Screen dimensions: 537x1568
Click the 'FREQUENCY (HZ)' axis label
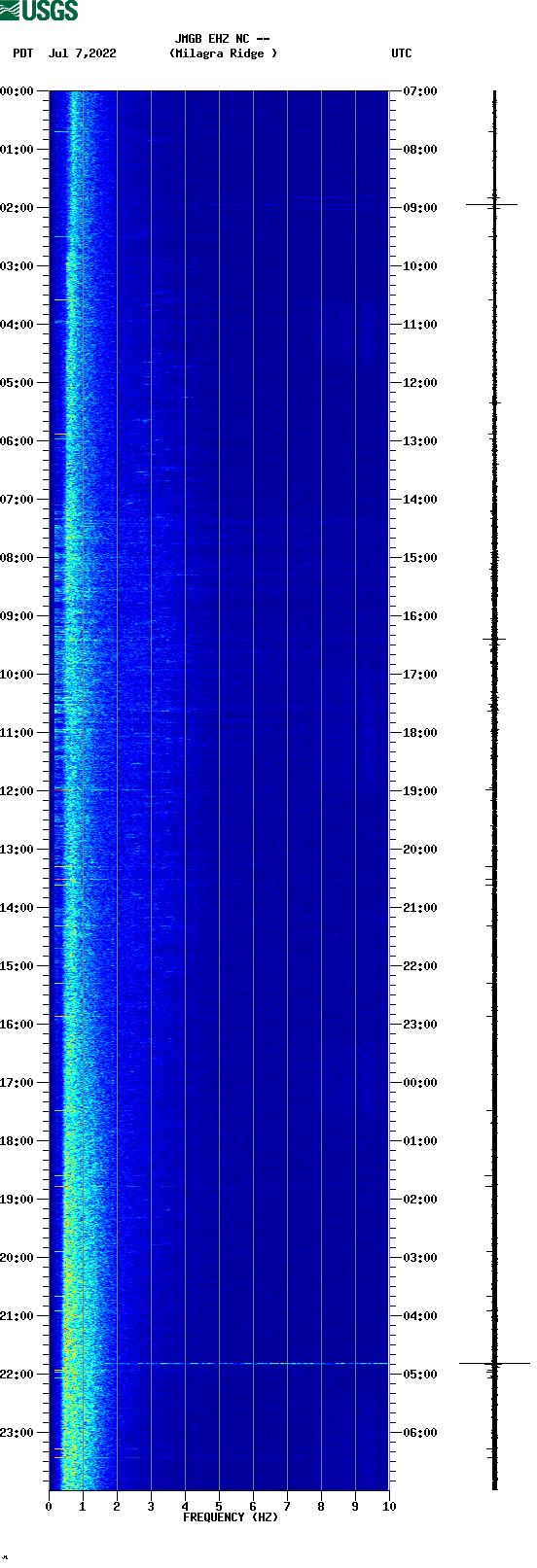(231, 1517)
